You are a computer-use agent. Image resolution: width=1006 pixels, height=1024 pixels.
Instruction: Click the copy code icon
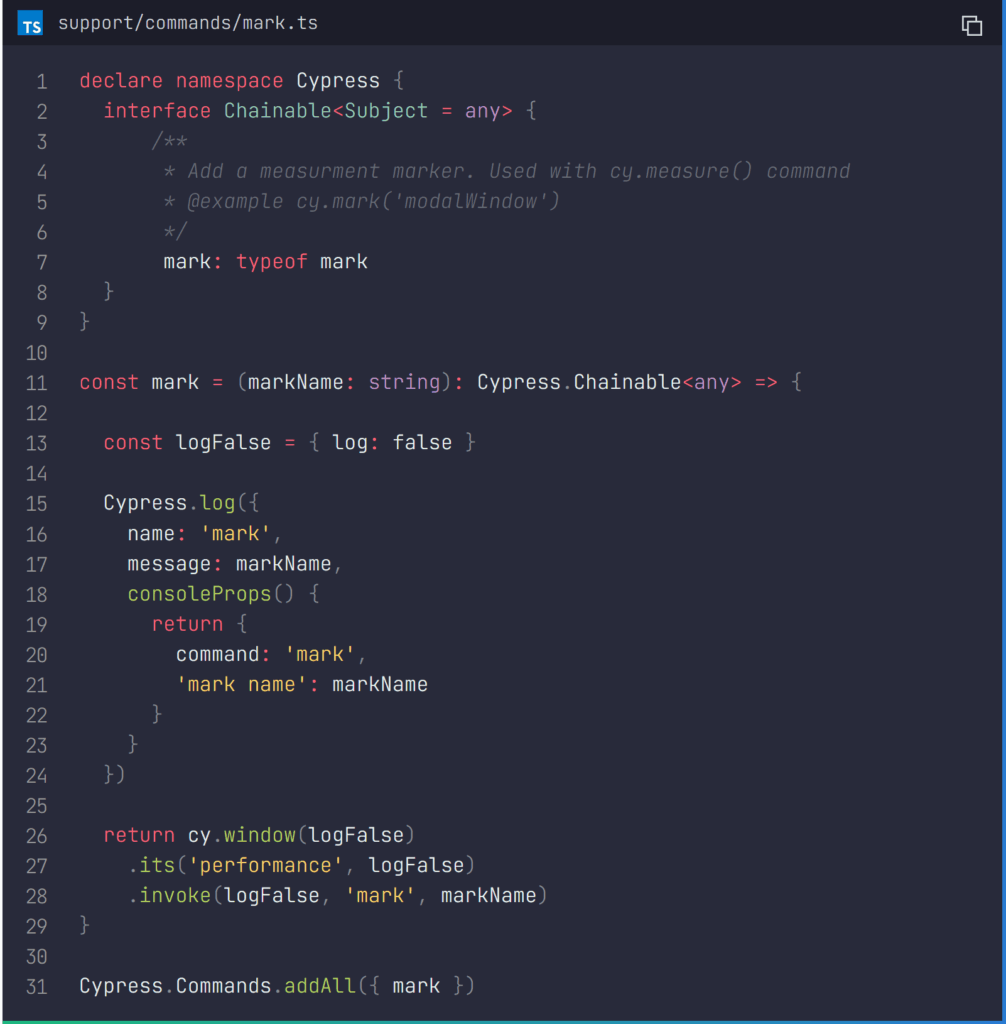tap(971, 25)
